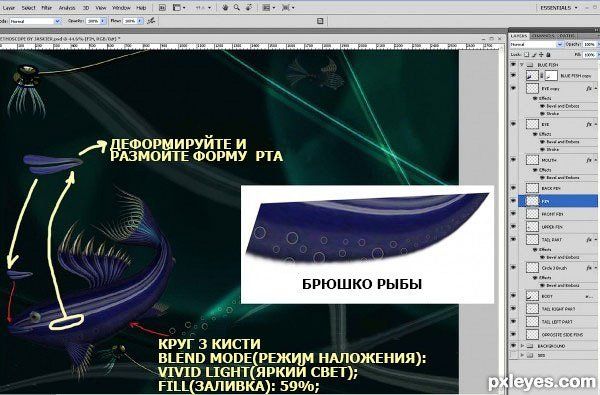This screenshot has height=395, width=600.
Task: Open the Arrange Documents icon menu
Action: point(269,8)
